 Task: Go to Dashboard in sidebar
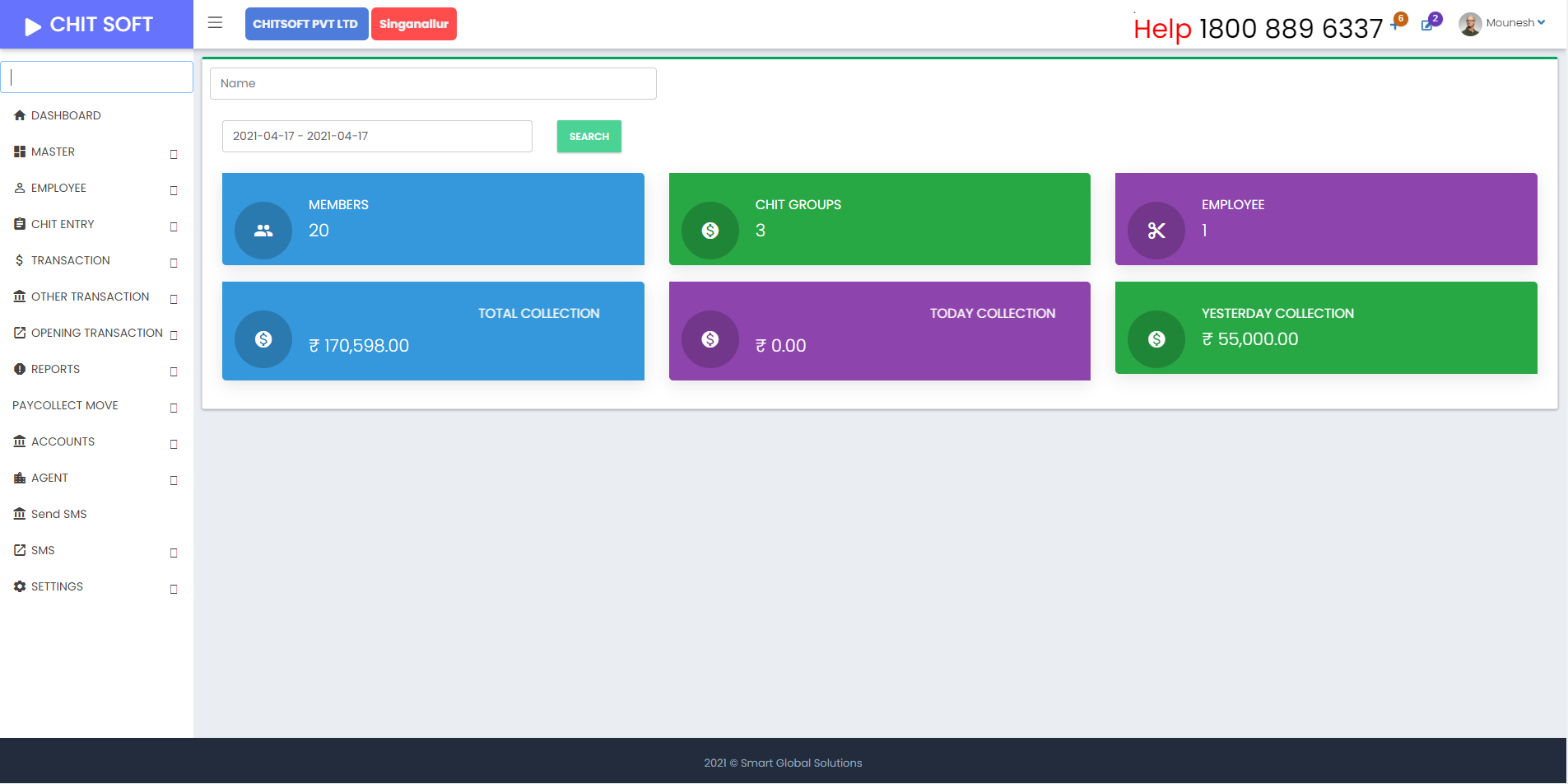66,116
